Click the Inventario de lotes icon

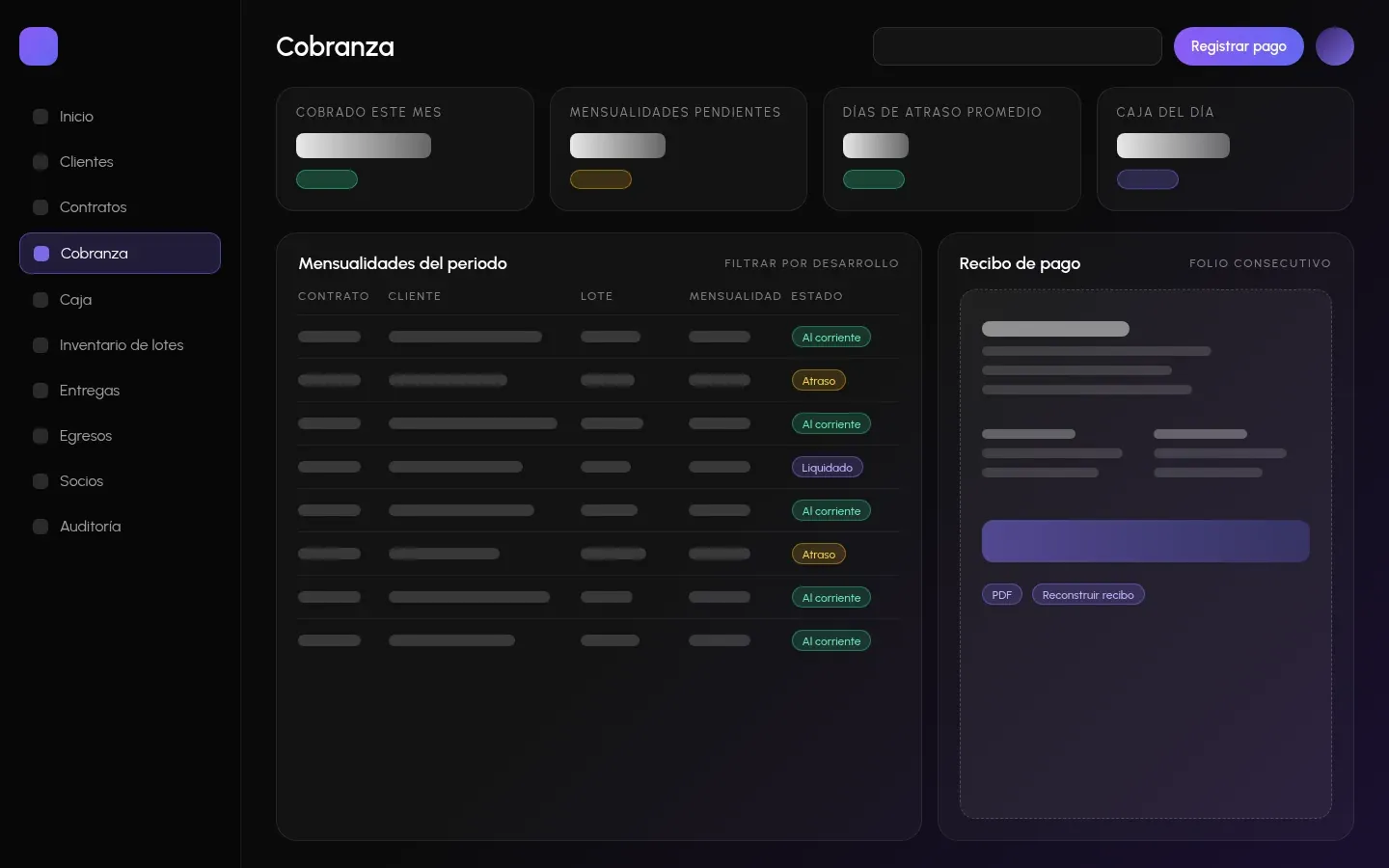point(41,345)
